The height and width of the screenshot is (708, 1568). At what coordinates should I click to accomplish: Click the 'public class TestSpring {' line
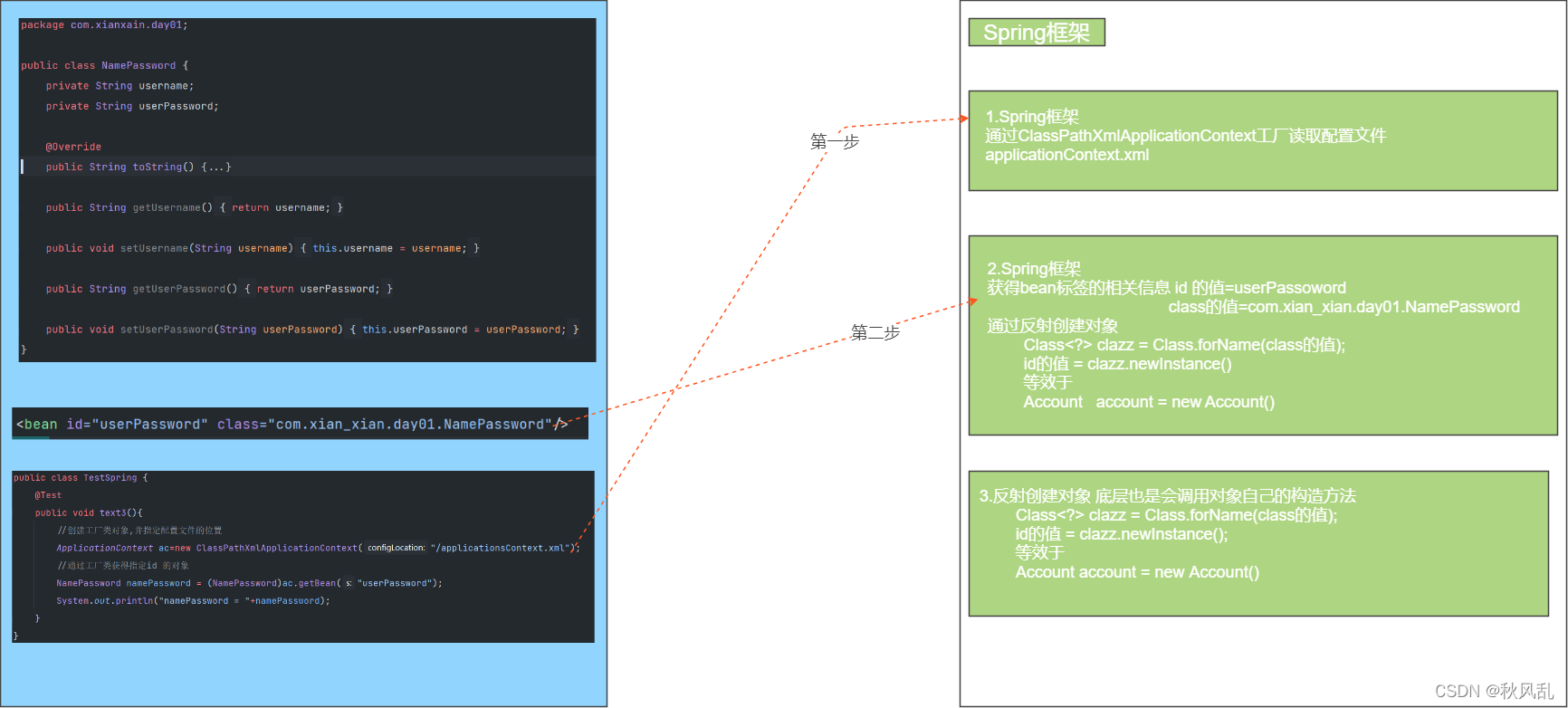click(81, 478)
